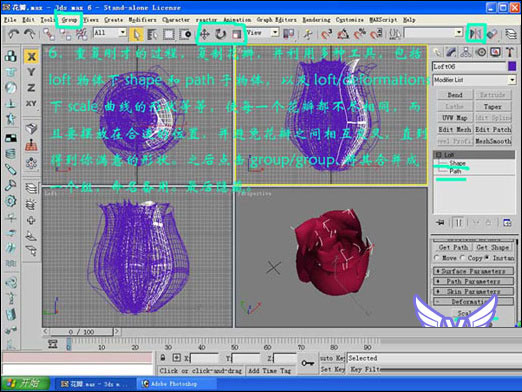Select the Copy radio button
Screen dimensions: 522x392
(x=462, y=258)
